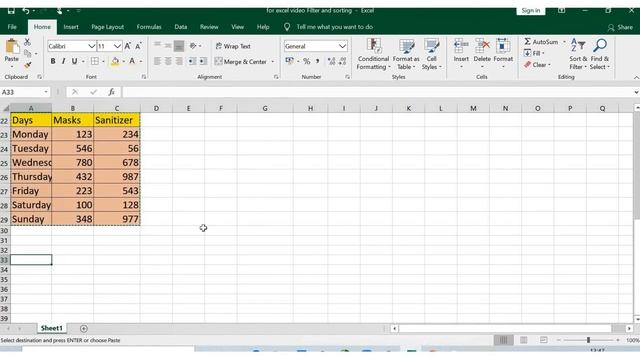Viewport: 640px width, 360px height.
Task: Open Cell Styles gallery
Action: click(x=431, y=54)
